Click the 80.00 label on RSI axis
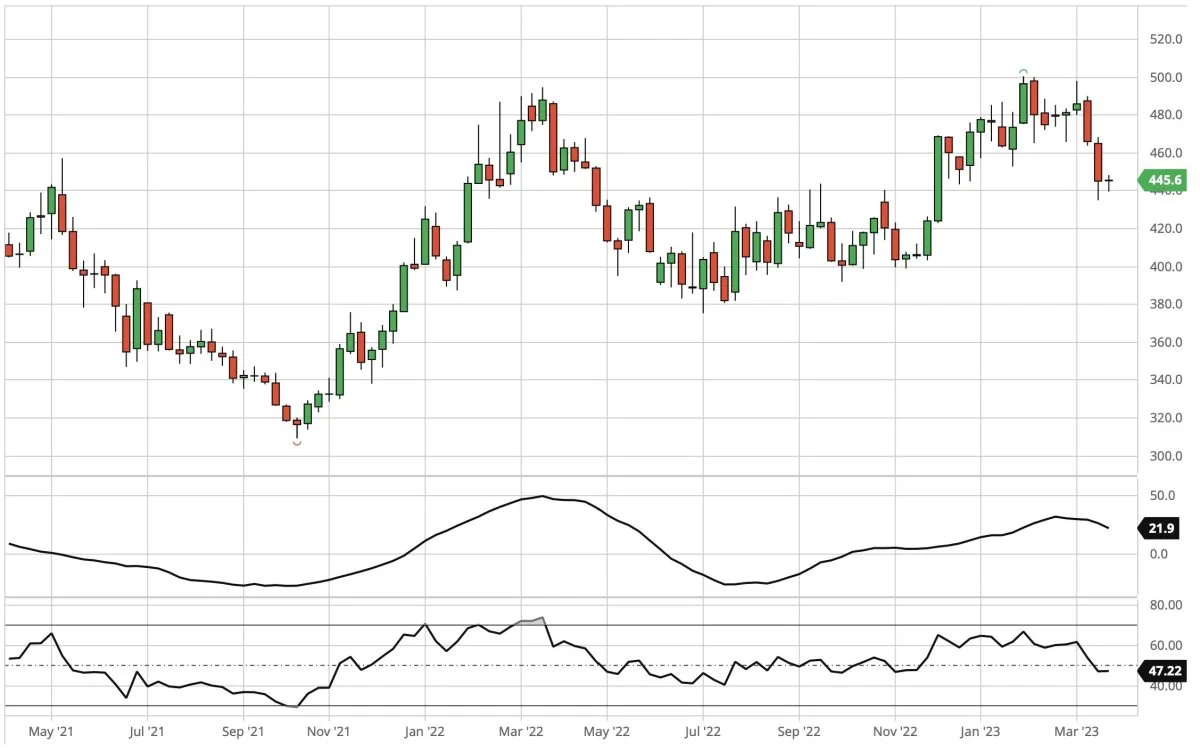Viewport: 1200px width, 752px height. (1166, 605)
